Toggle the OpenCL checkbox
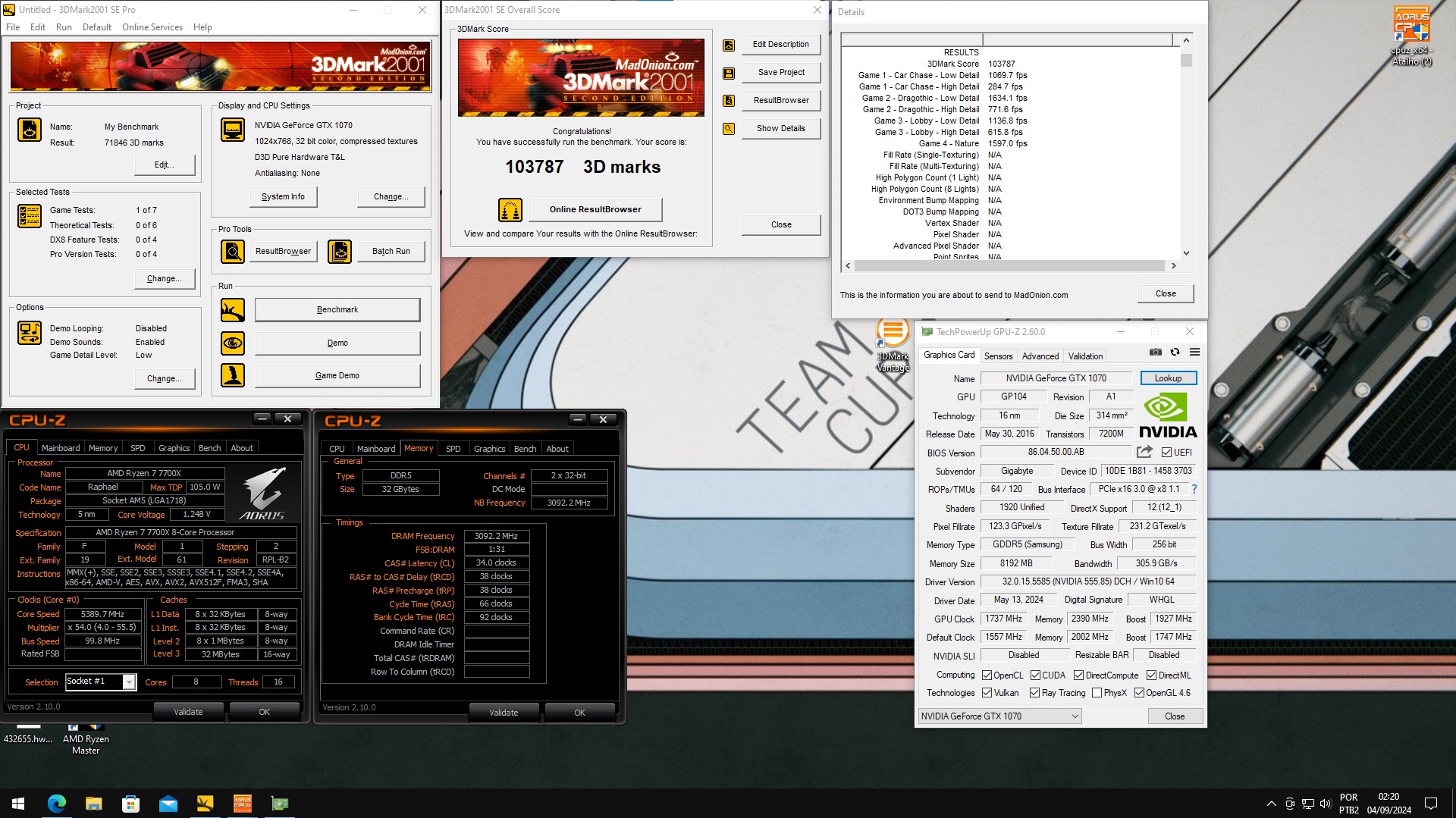This screenshot has height=818, width=1456. (x=987, y=675)
